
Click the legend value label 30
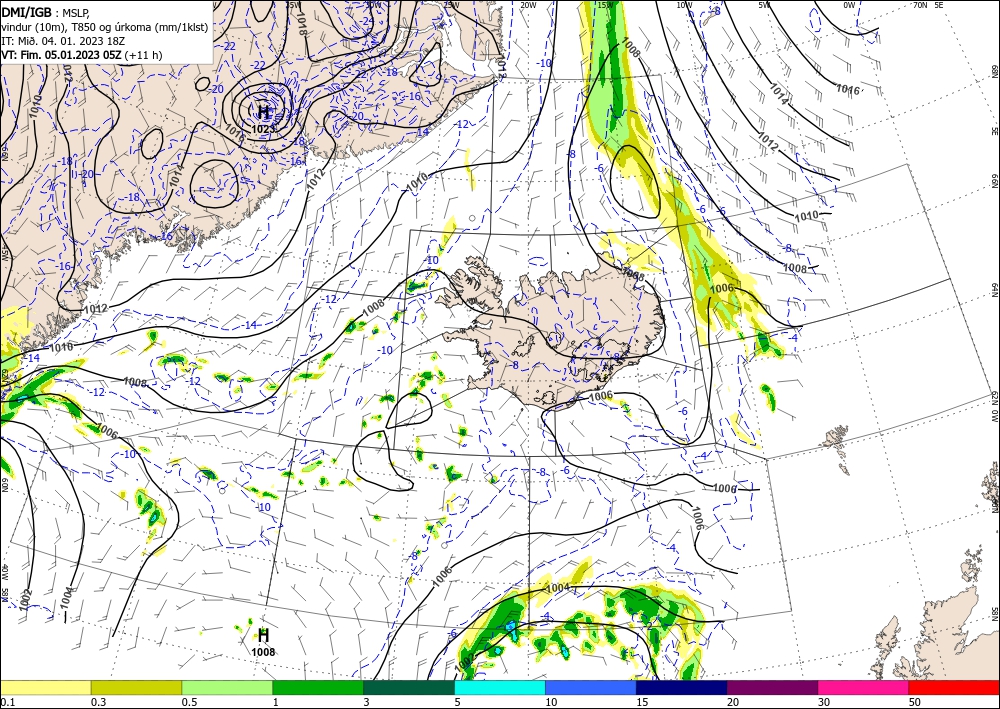[824, 702]
